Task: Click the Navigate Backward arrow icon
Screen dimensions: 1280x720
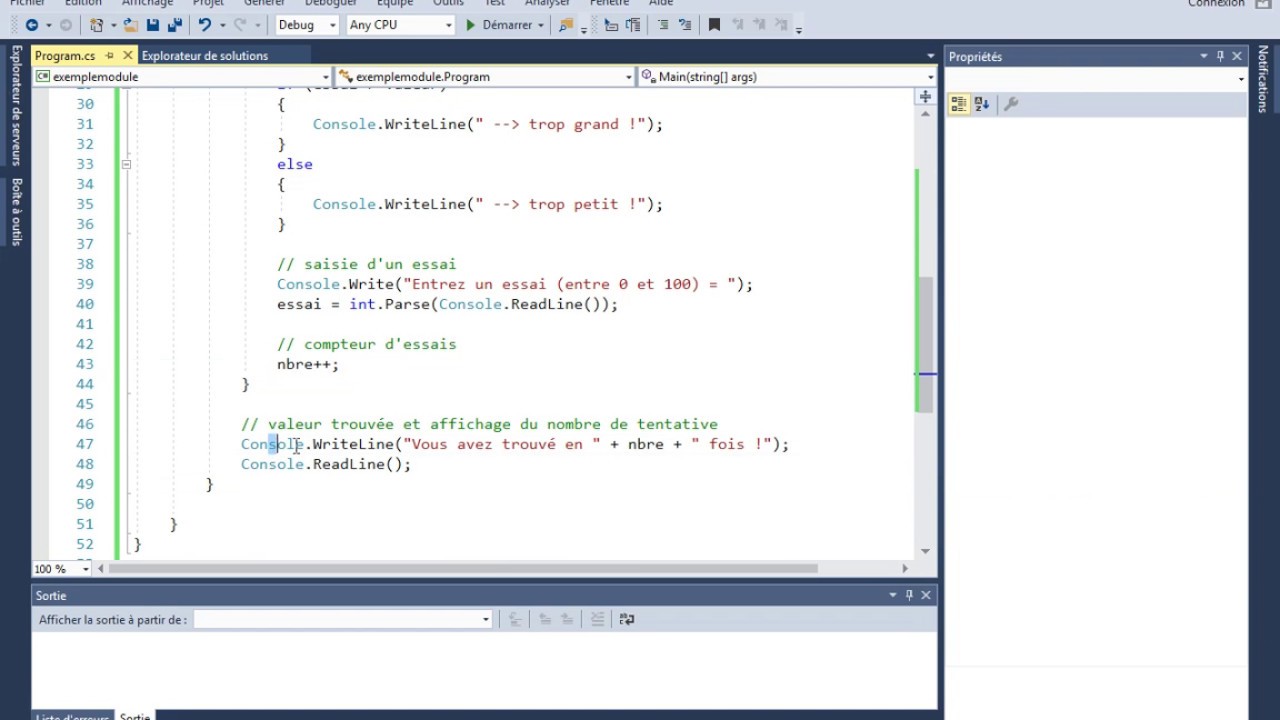Action: point(33,25)
